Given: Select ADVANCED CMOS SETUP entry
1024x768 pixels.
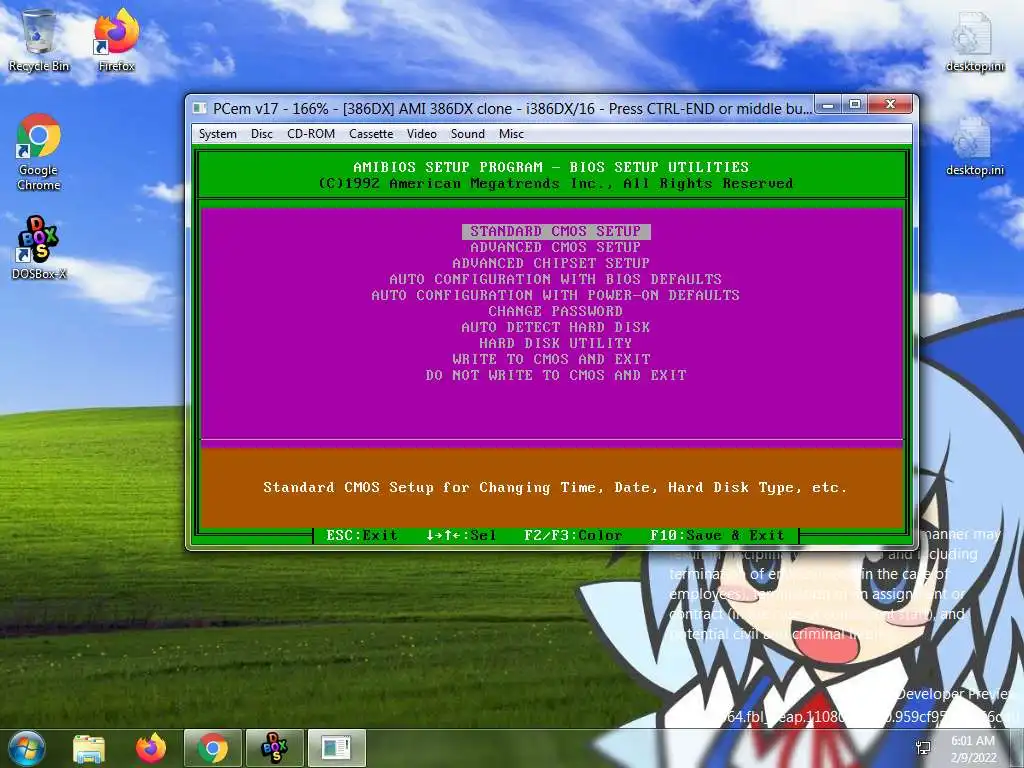Looking at the screenshot, I should pos(556,248).
